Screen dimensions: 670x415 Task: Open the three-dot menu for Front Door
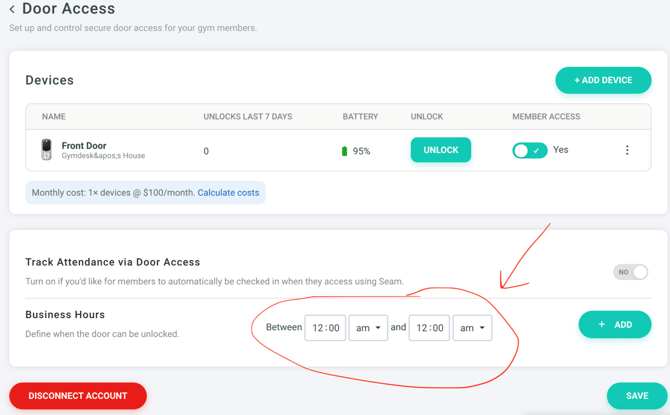pyautogui.click(x=627, y=150)
